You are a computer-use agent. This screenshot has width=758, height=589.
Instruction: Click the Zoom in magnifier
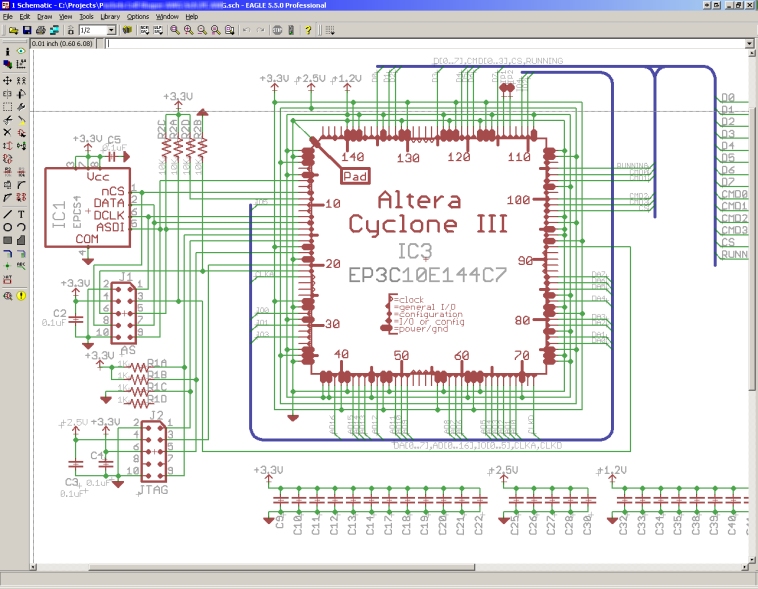[189, 30]
